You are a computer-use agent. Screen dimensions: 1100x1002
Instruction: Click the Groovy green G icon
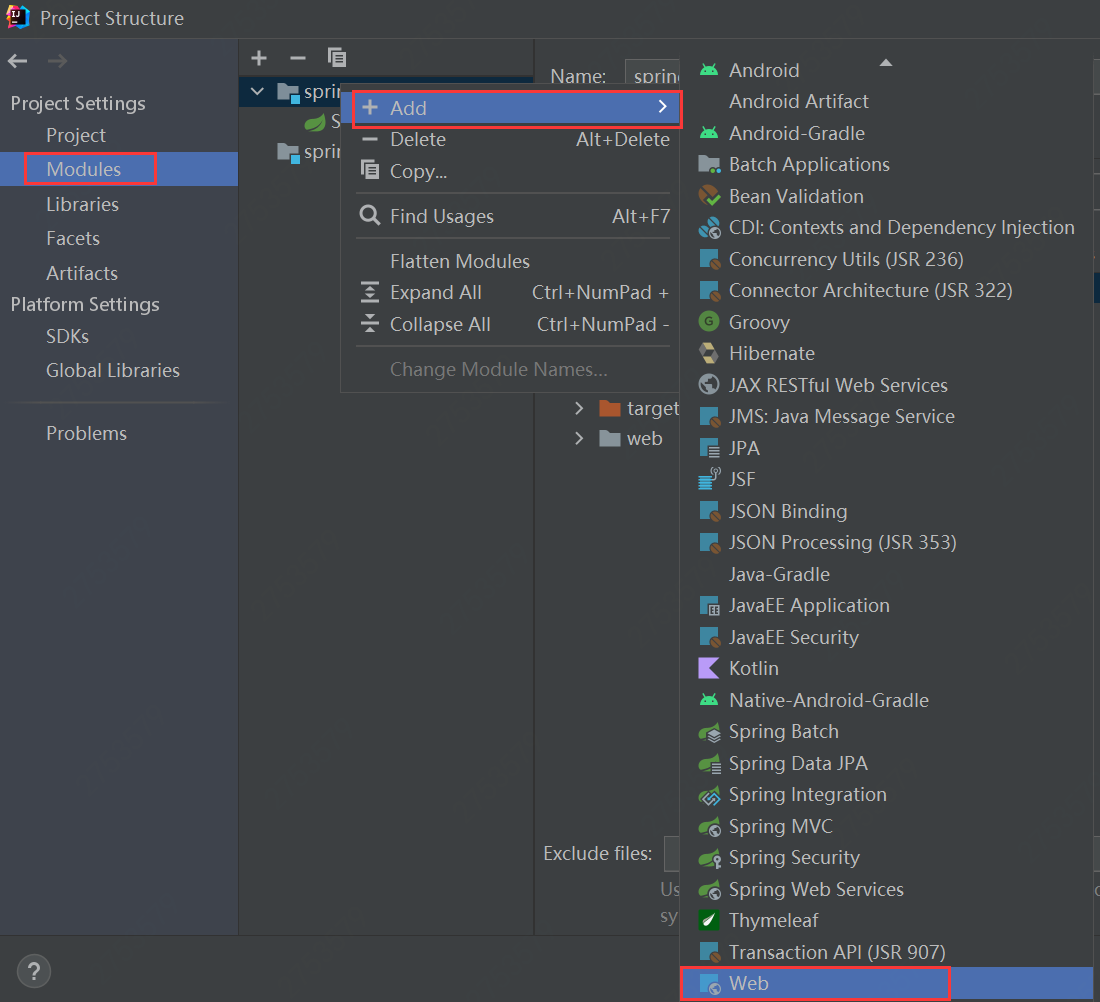coord(709,321)
